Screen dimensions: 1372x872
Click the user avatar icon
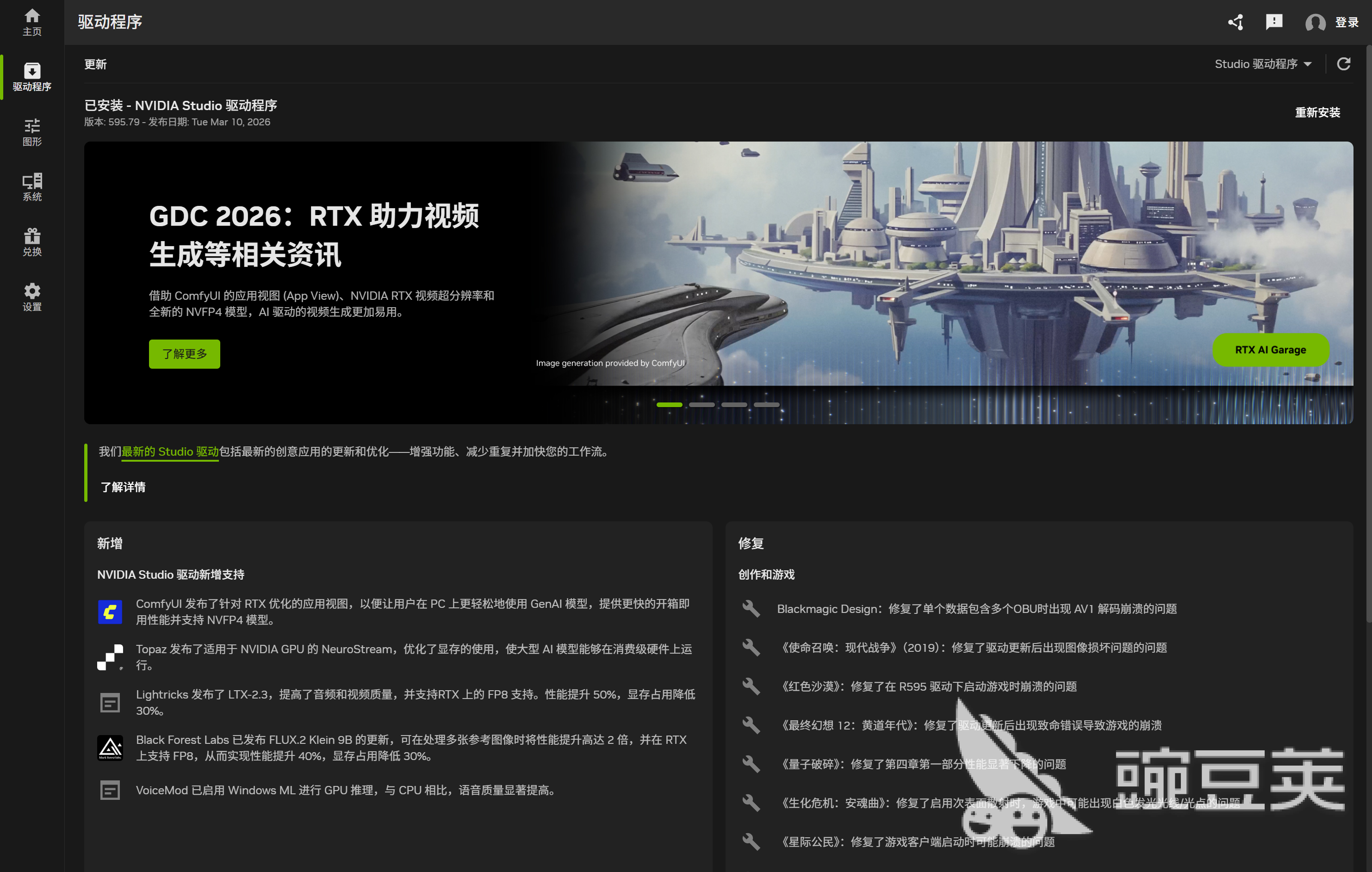pyautogui.click(x=1315, y=23)
